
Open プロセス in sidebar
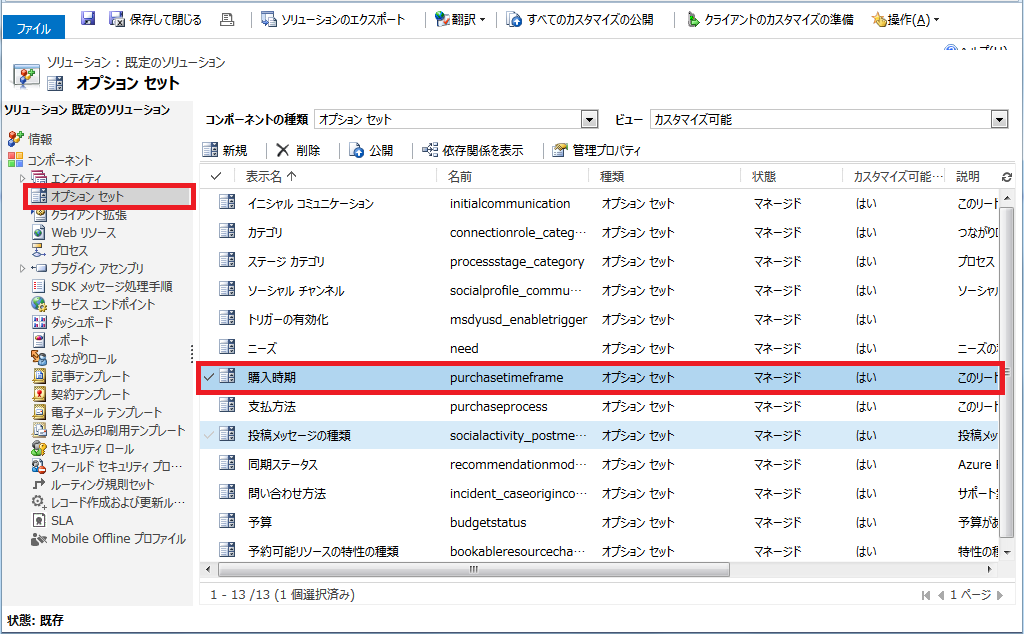pos(69,250)
